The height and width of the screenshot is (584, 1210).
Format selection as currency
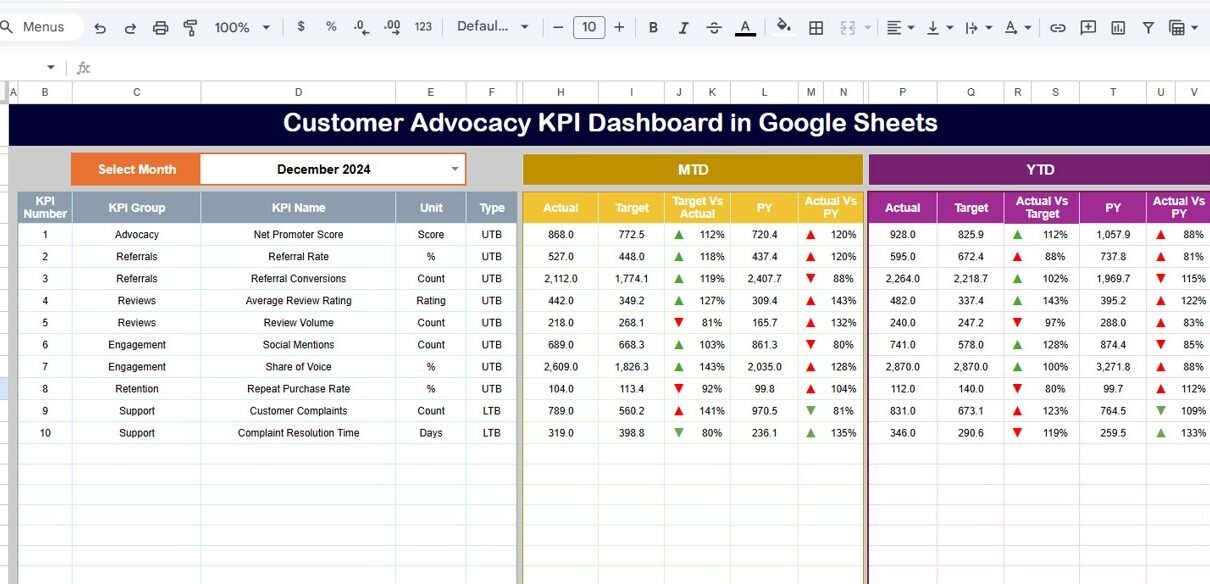click(301, 27)
